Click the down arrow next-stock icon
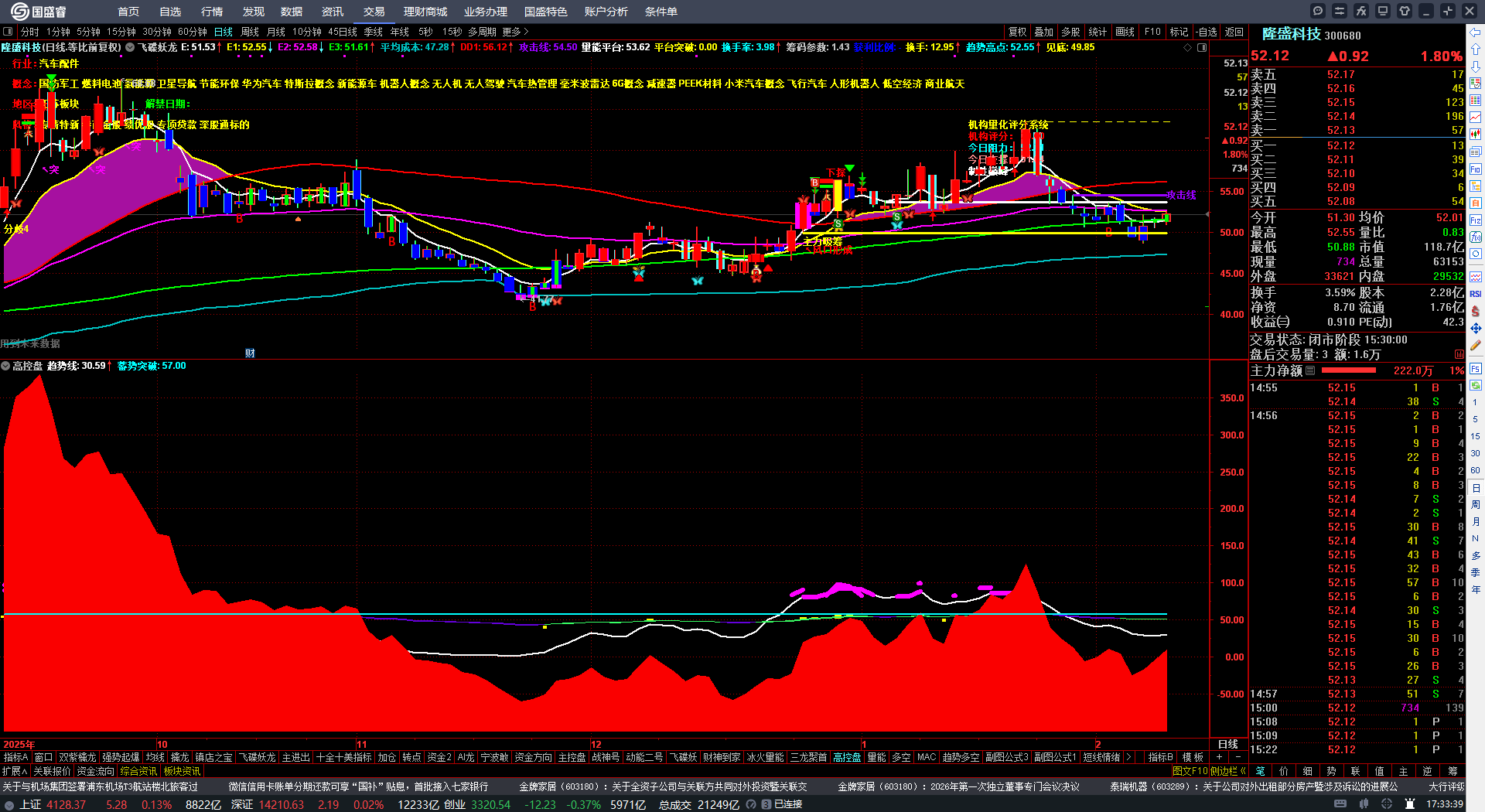Screen dimensions: 1485x812 pos(1476,67)
